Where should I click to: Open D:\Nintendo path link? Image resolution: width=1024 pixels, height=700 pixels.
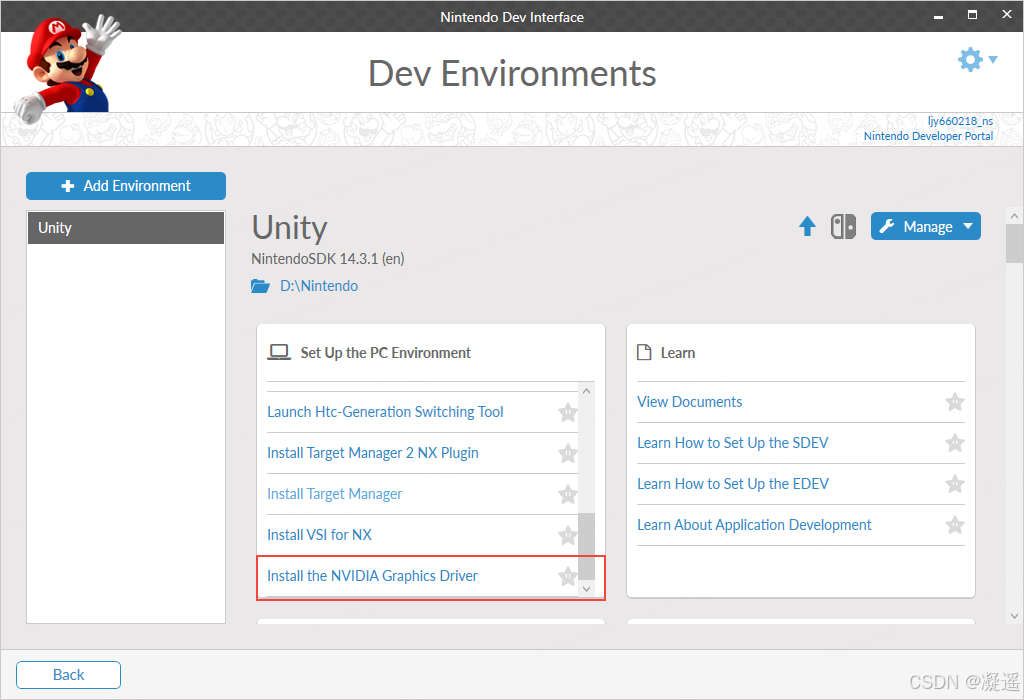point(319,286)
